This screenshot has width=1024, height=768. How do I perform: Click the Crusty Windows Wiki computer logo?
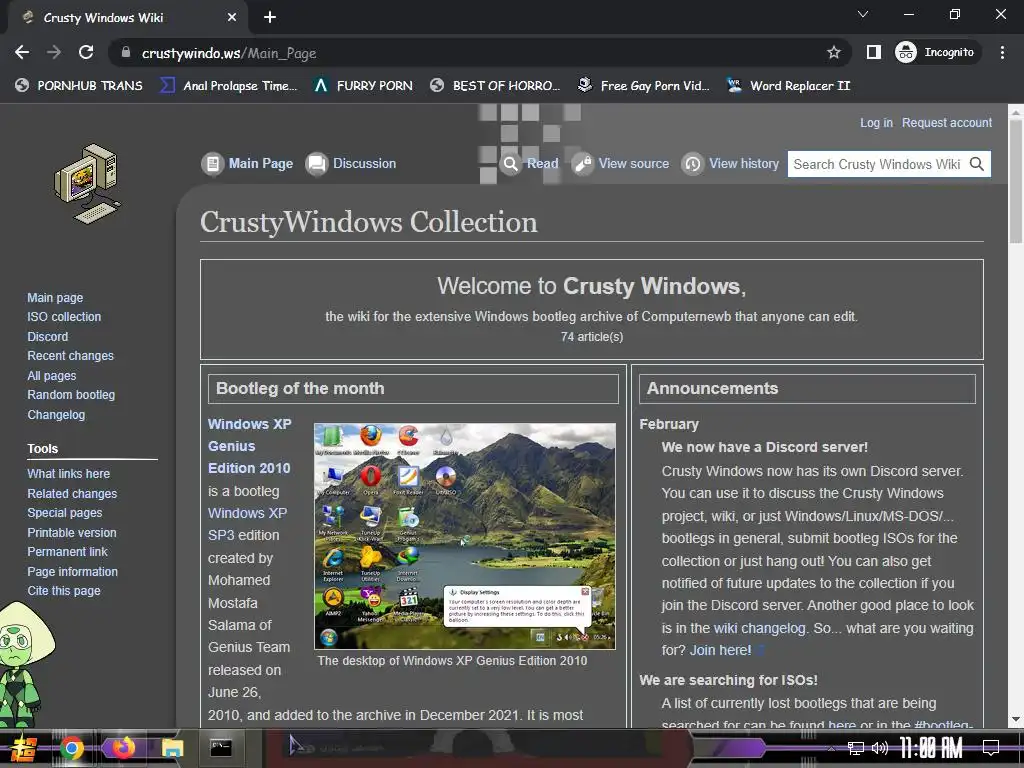pyautogui.click(x=88, y=184)
